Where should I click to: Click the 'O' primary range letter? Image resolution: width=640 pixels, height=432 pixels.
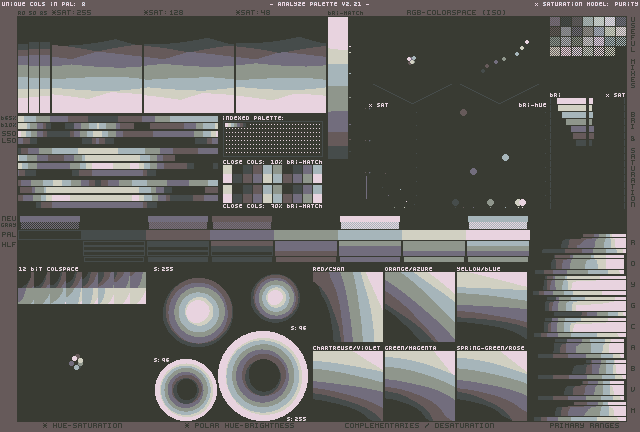pos(633,264)
